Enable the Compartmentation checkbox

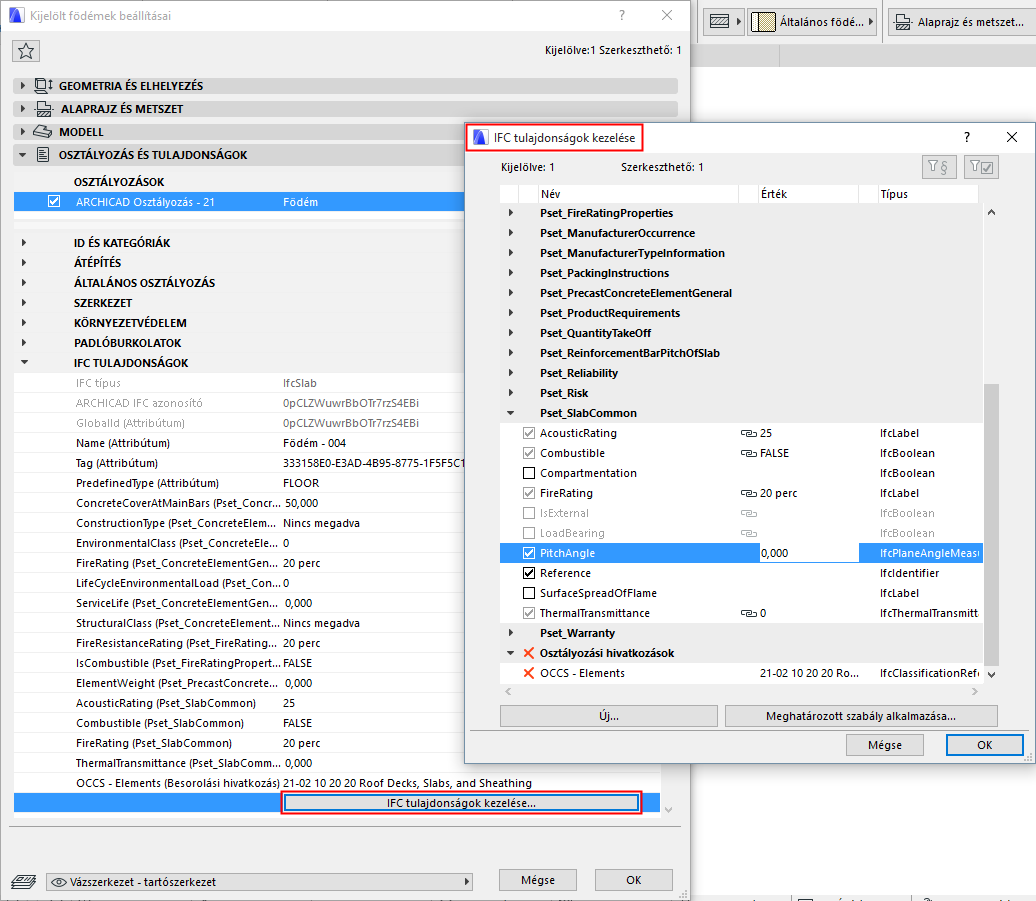click(x=529, y=473)
